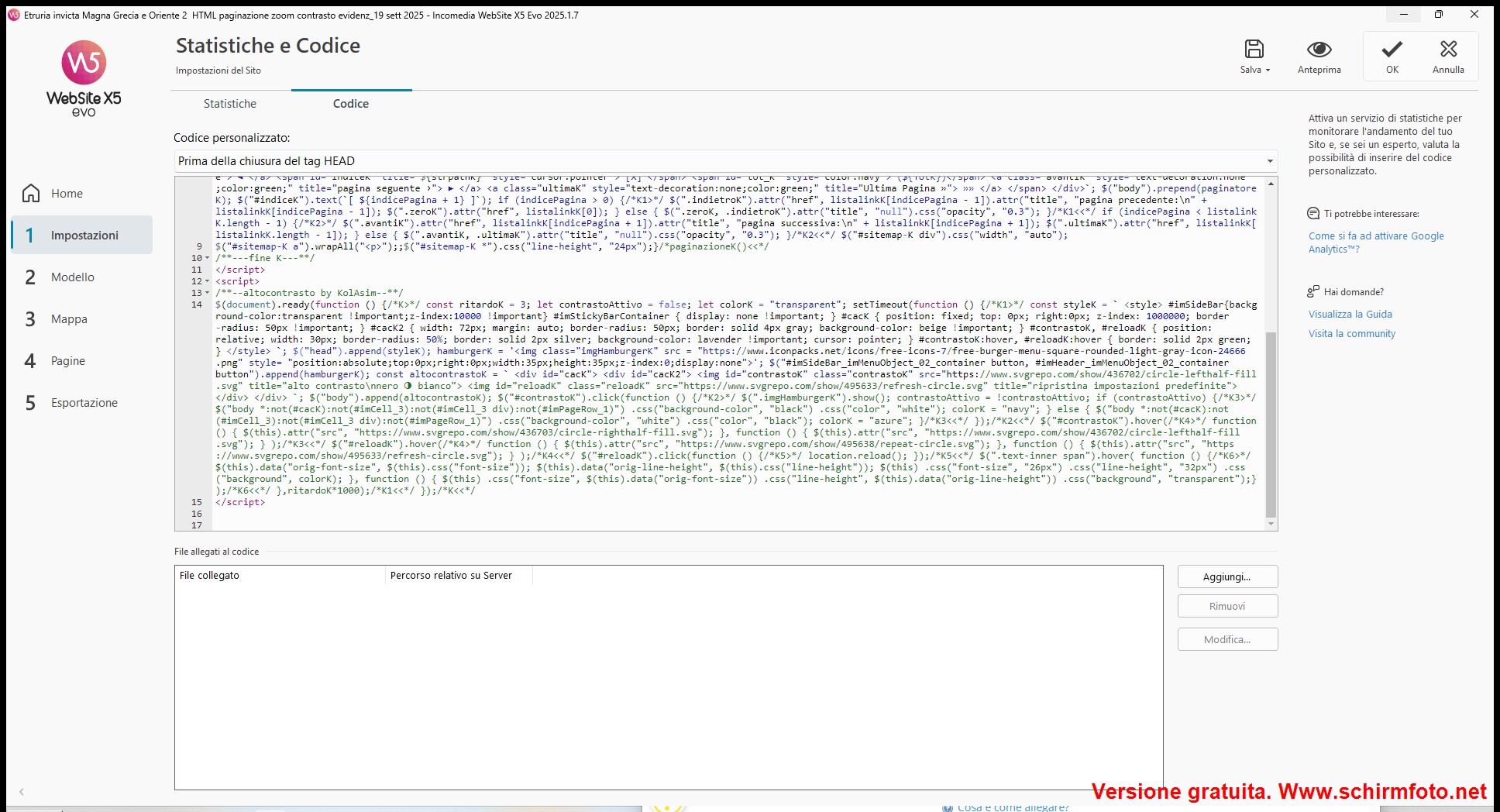Click the 'File allegati al codice' label
The height and width of the screenshot is (812, 1500).
pyautogui.click(x=216, y=552)
